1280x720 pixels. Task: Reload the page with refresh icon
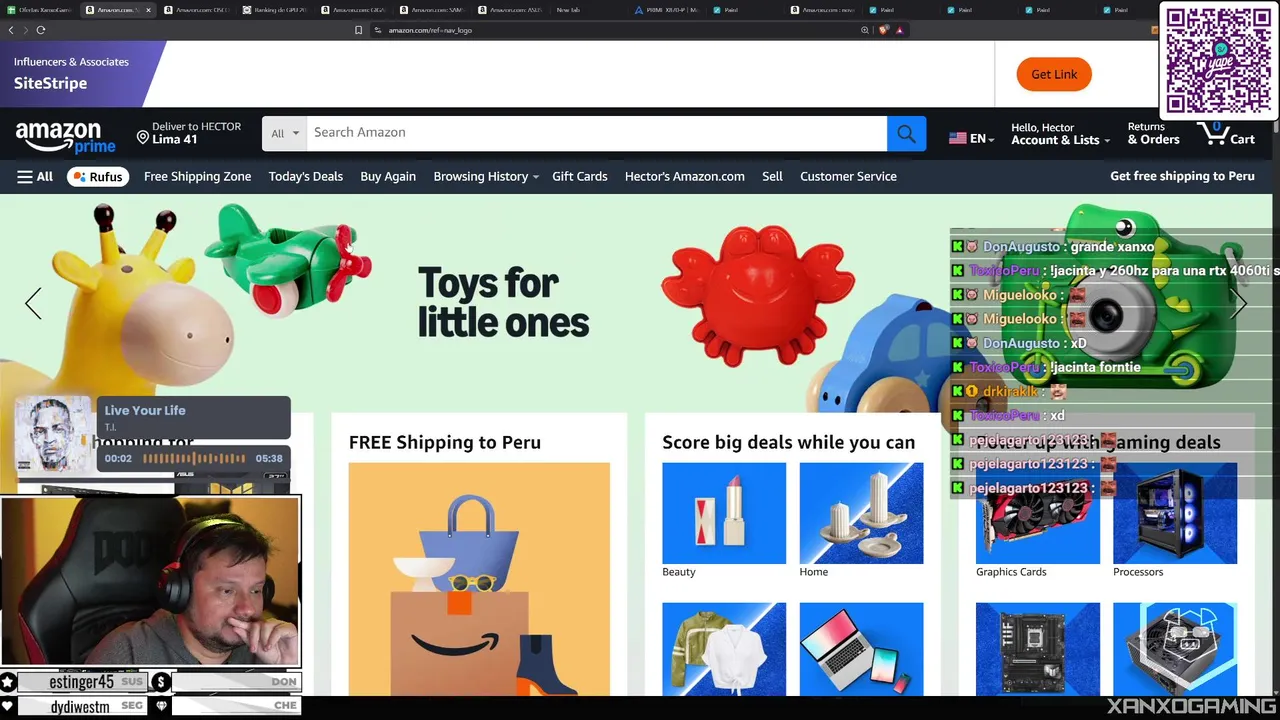[41, 30]
